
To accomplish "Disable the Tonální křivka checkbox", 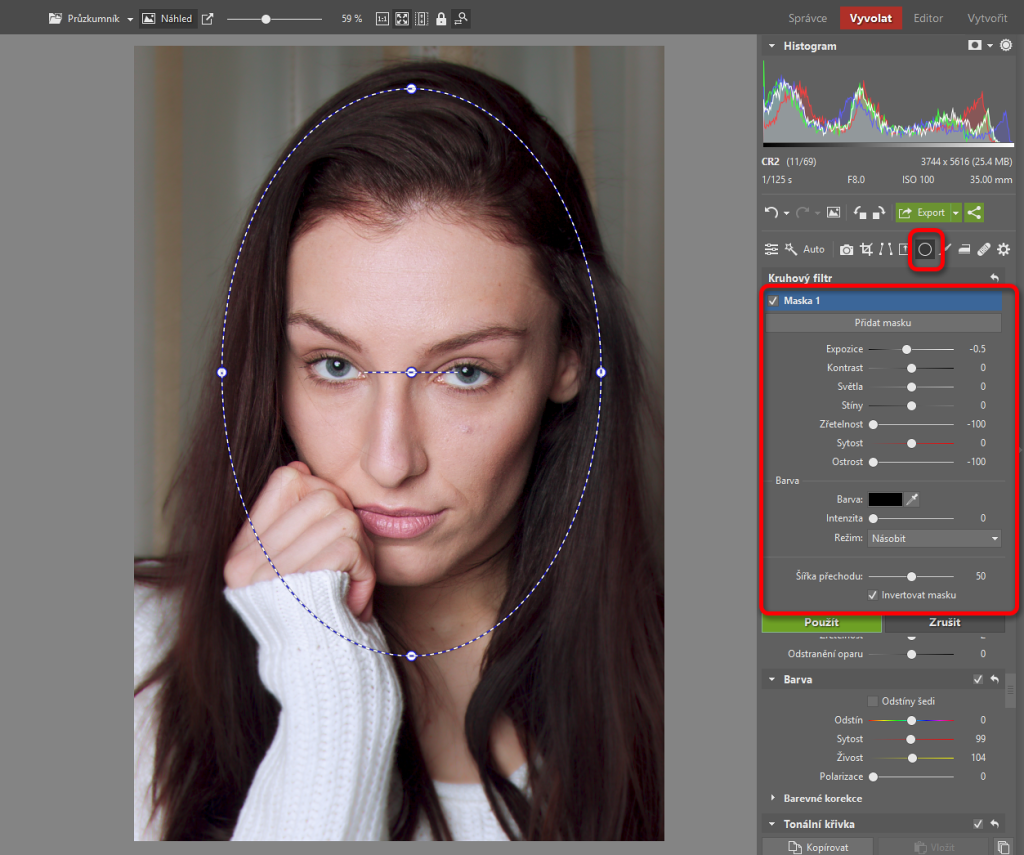I will coord(978,824).
